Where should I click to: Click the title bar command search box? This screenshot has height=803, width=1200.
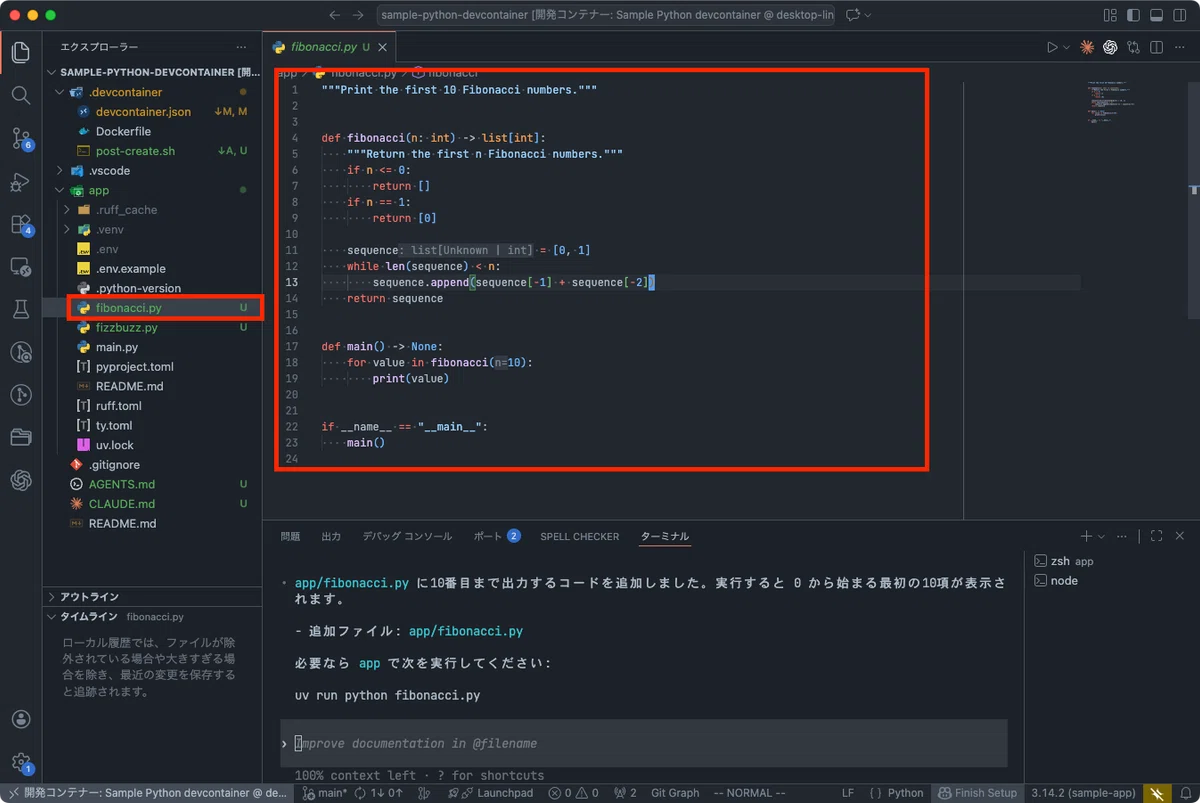click(x=607, y=15)
